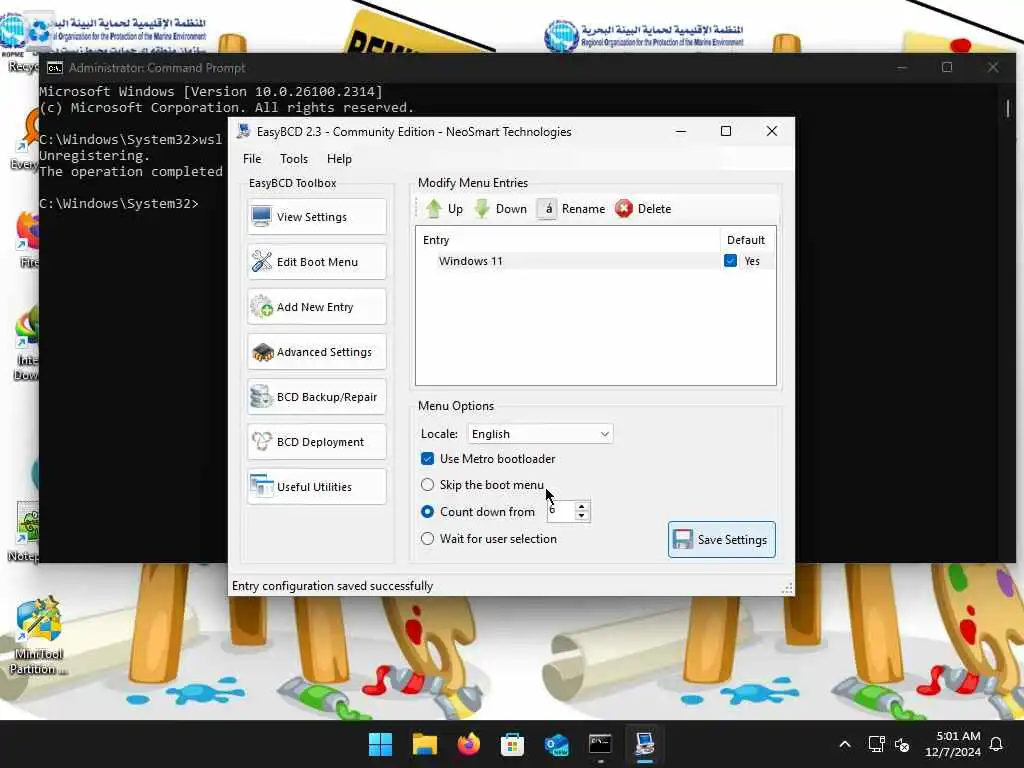The width and height of the screenshot is (1024, 768).
Task: Increase countdown seconds with up arrow
Action: click(x=581, y=506)
